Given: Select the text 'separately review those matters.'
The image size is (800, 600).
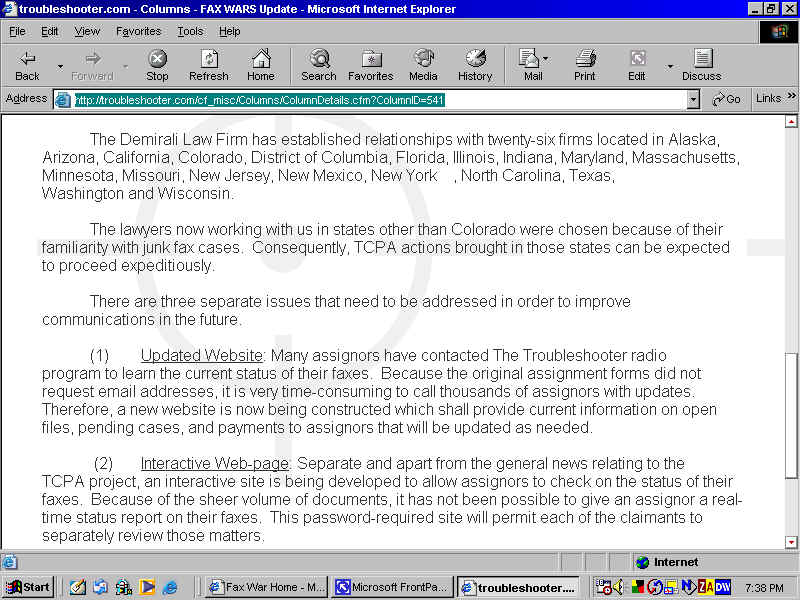Looking at the screenshot, I should [153, 535].
